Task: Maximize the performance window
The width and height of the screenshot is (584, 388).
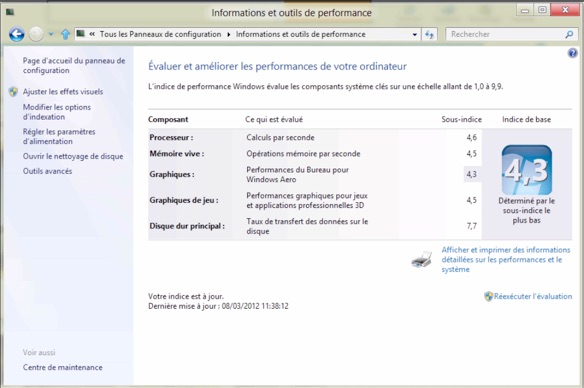Action: coord(542,10)
